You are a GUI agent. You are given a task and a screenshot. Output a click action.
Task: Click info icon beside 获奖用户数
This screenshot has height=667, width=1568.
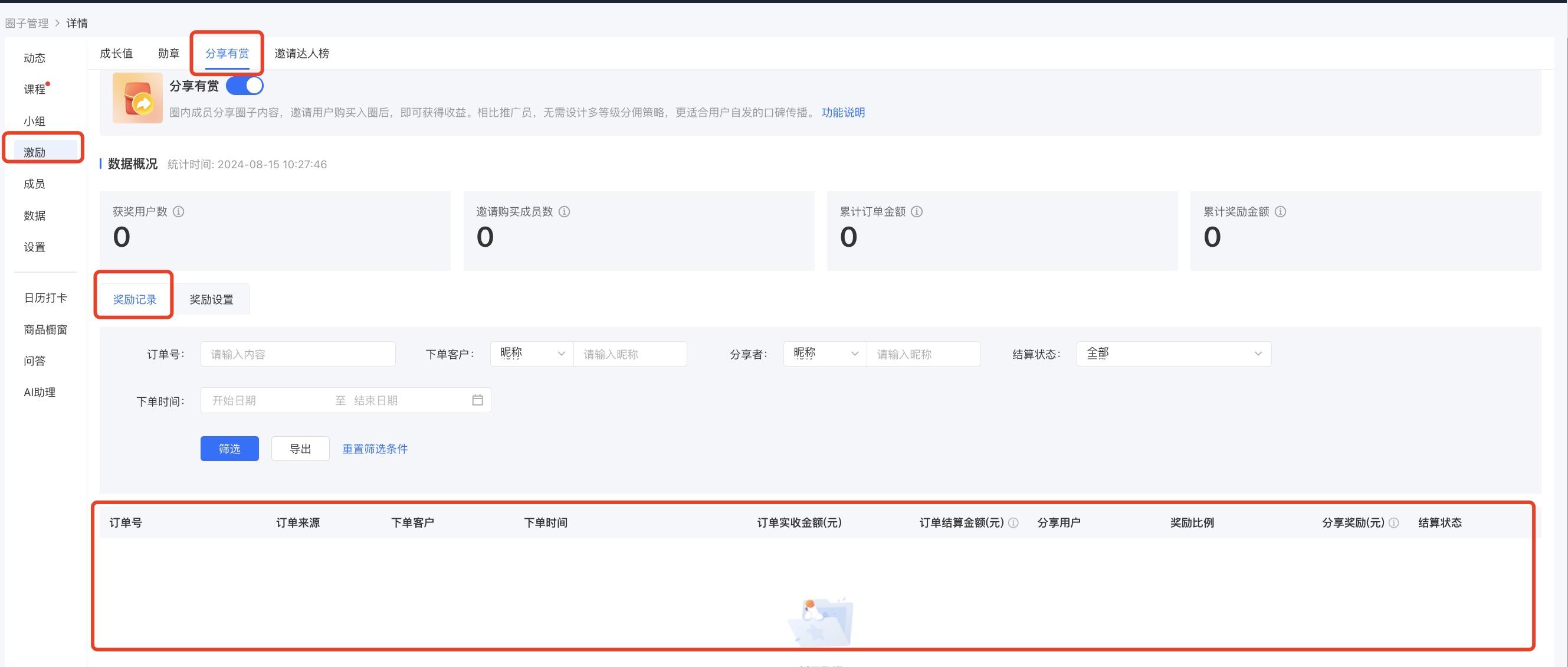(x=178, y=211)
